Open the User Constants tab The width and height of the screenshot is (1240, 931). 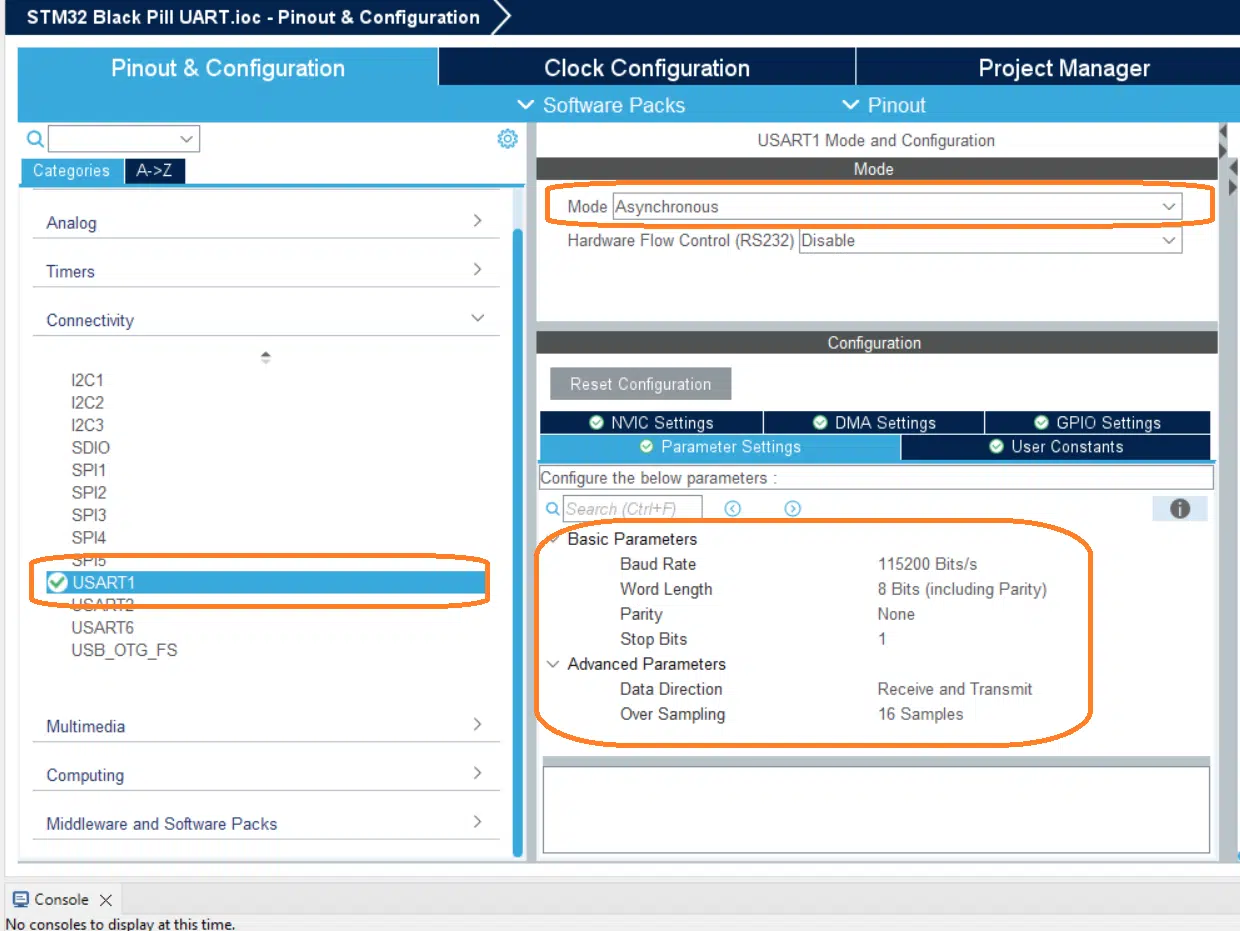click(x=1055, y=447)
